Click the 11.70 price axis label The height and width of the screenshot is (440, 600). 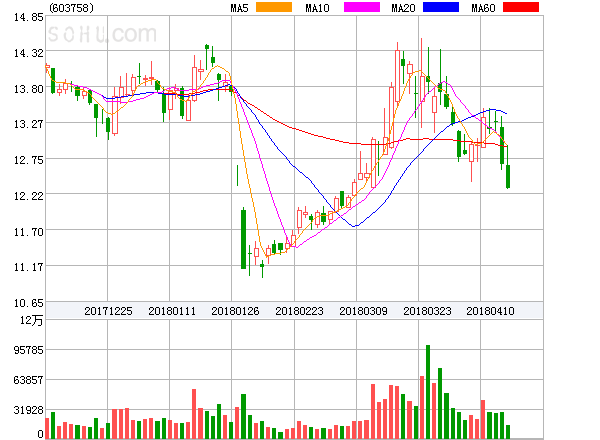coord(29,232)
